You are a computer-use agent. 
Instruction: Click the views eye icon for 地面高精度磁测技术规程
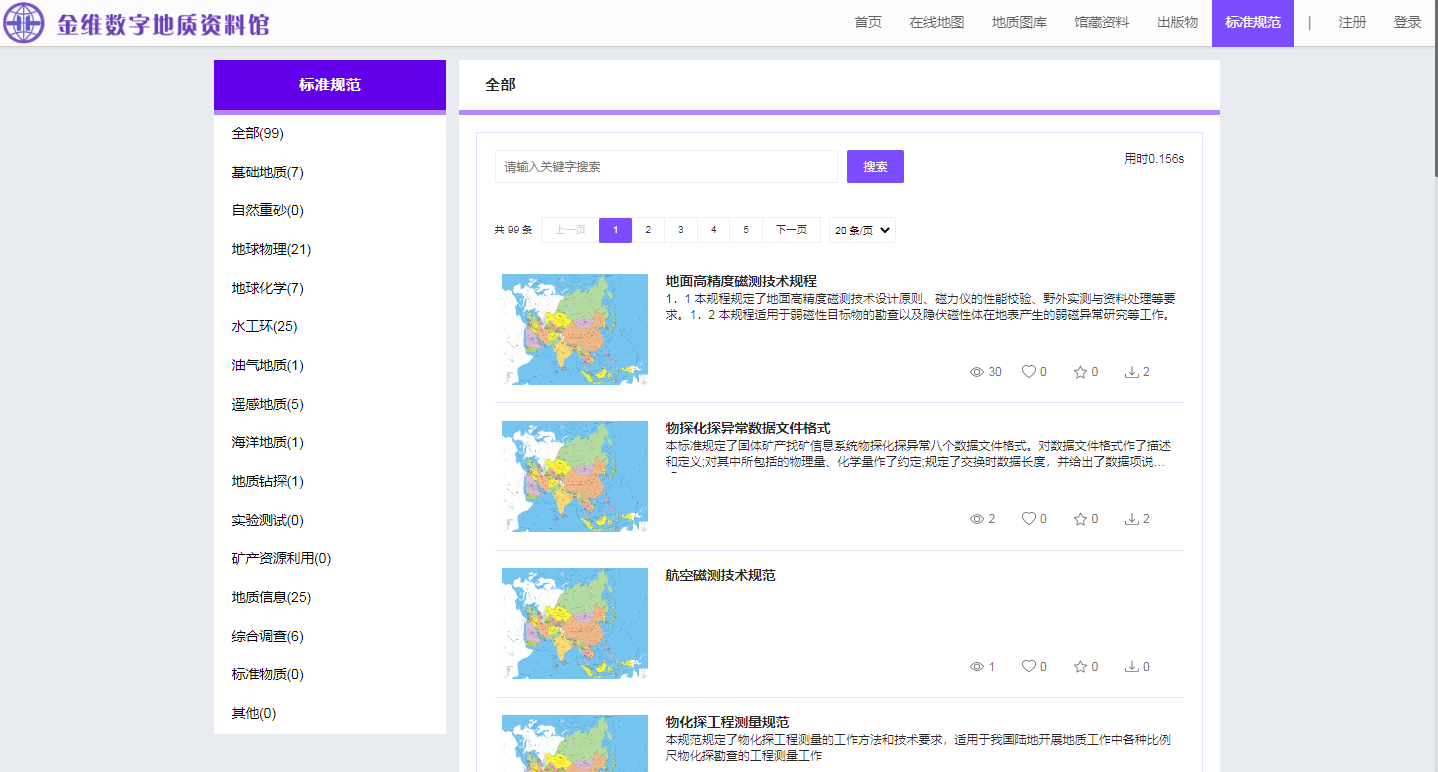pos(977,372)
